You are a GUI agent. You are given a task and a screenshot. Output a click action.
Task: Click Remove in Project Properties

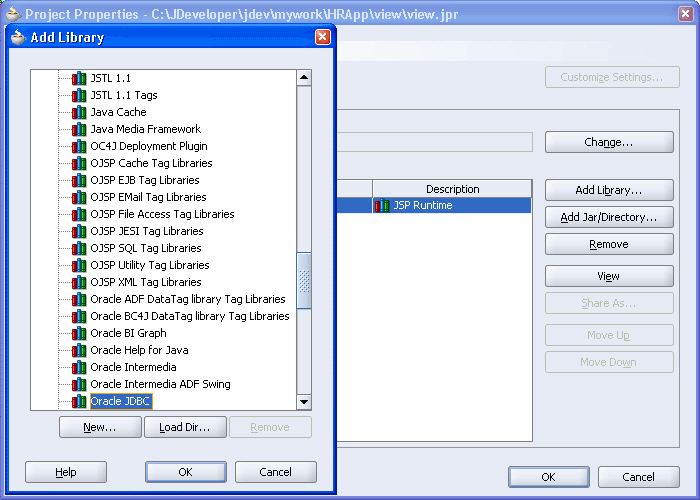(x=609, y=244)
